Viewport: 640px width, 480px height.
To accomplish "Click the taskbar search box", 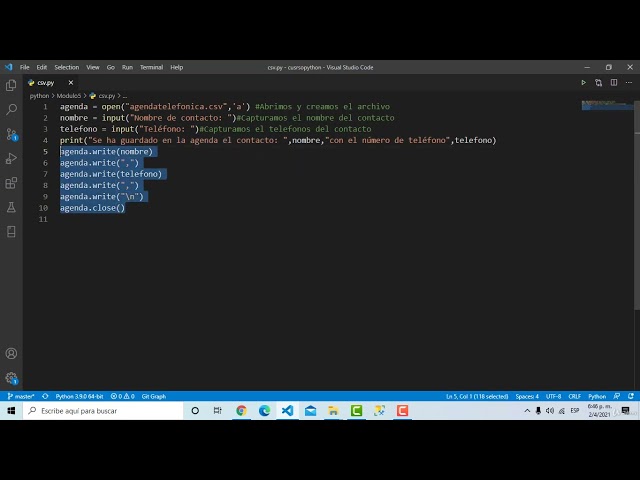I will pyautogui.click(x=103, y=411).
